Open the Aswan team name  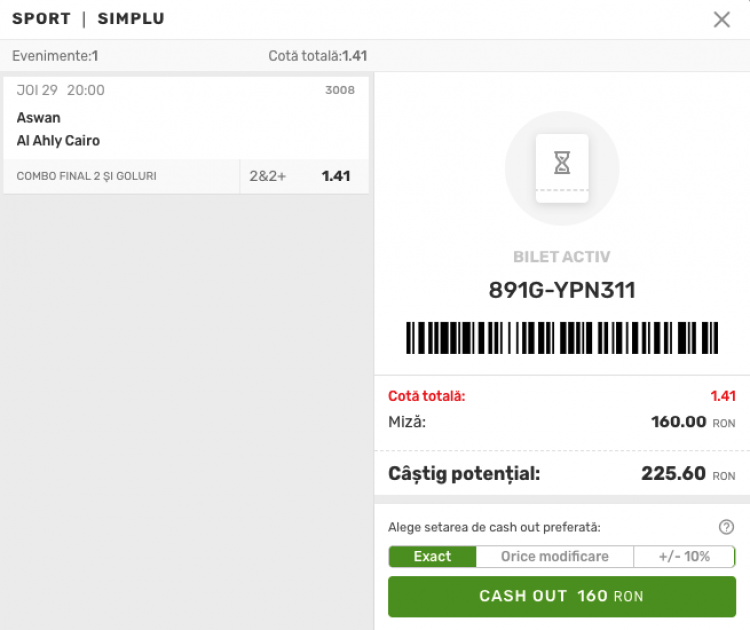39,118
